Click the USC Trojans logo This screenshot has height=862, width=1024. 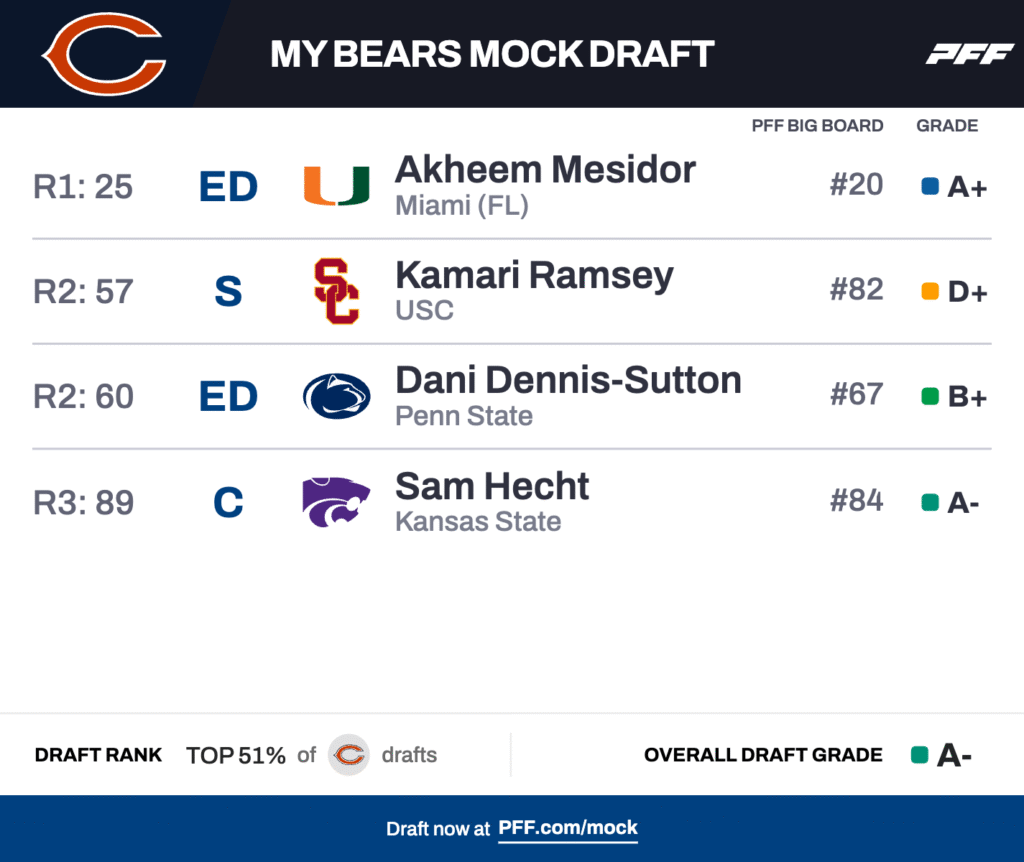tap(336, 291)
